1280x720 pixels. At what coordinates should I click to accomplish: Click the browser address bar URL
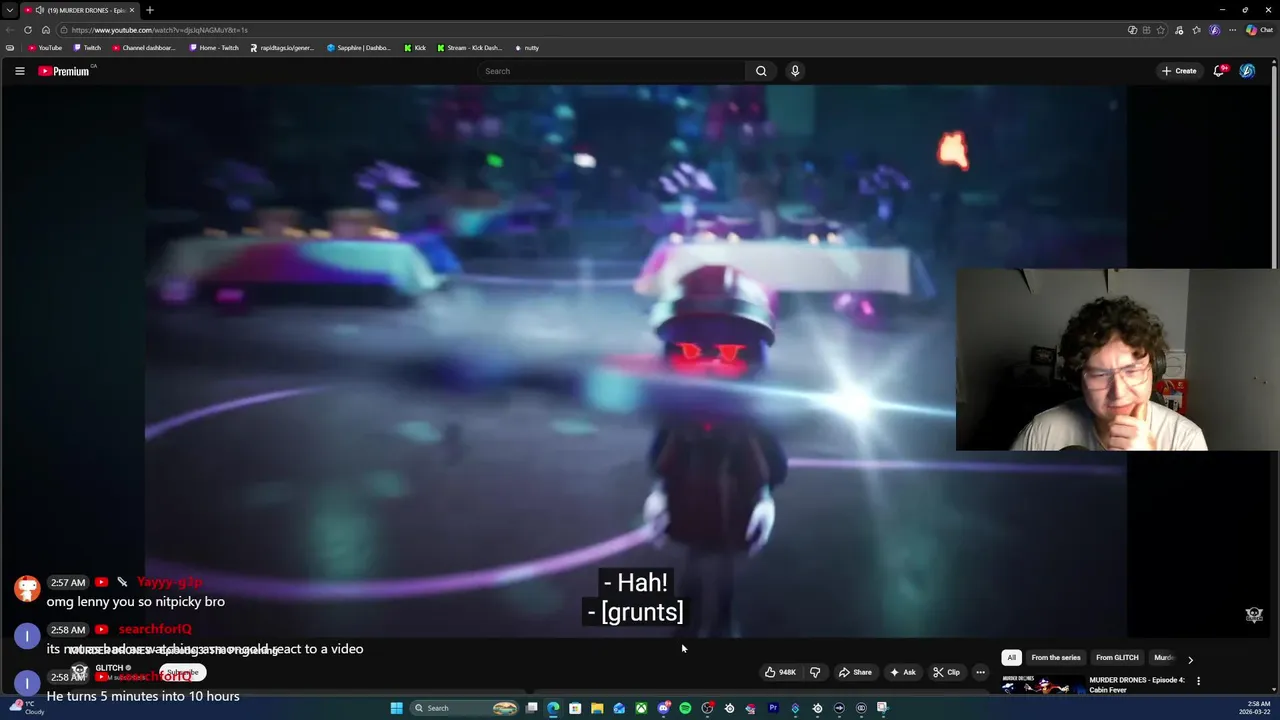pyautogui.click(x=160, y=30)
